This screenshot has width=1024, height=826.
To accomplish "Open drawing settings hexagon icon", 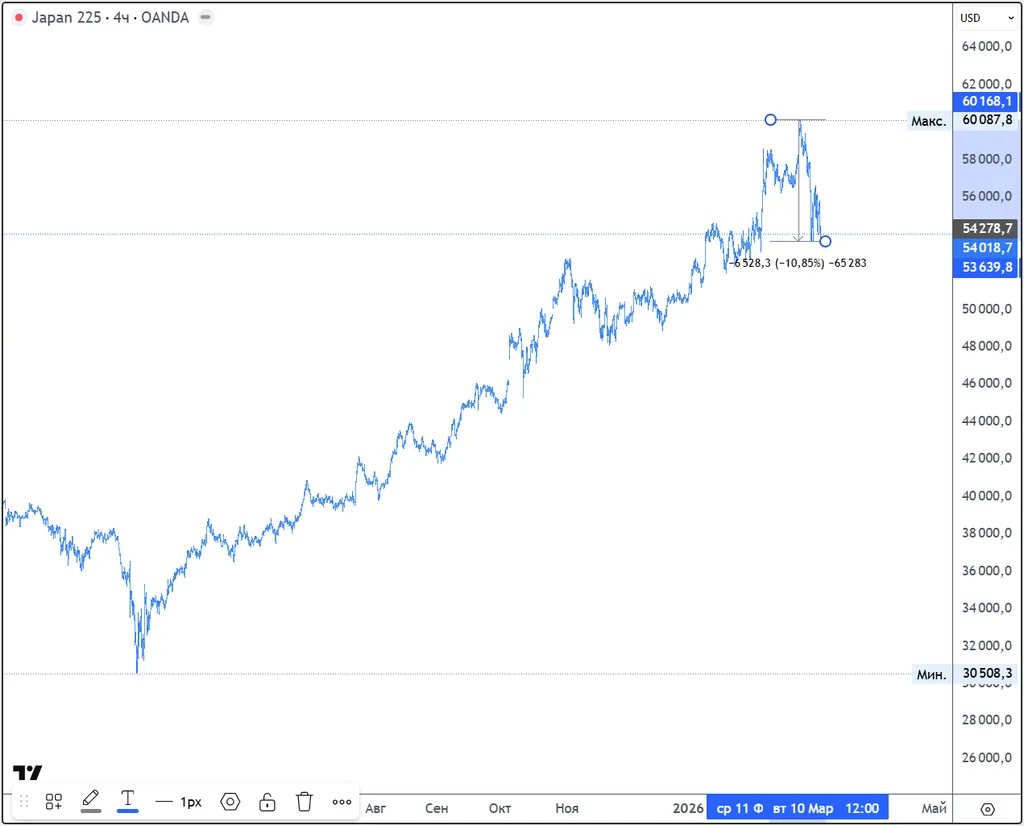I will pyautogui.click(x=230, y=801).
